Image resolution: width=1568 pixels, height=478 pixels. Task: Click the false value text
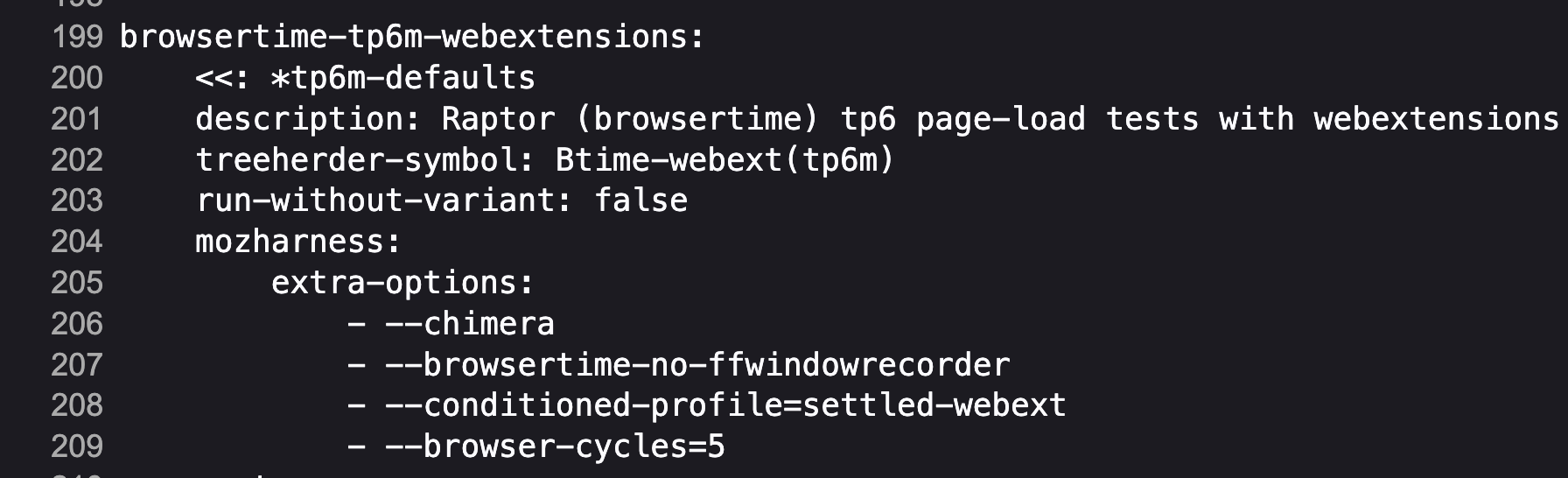pos(641,200)
